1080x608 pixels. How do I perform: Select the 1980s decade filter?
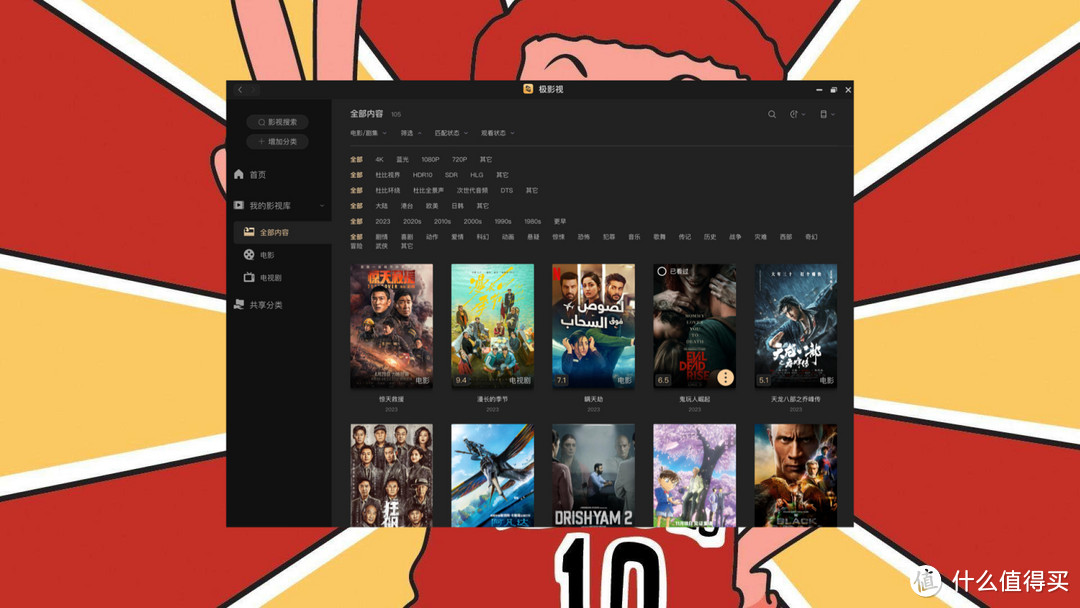[x=532, y=222]
